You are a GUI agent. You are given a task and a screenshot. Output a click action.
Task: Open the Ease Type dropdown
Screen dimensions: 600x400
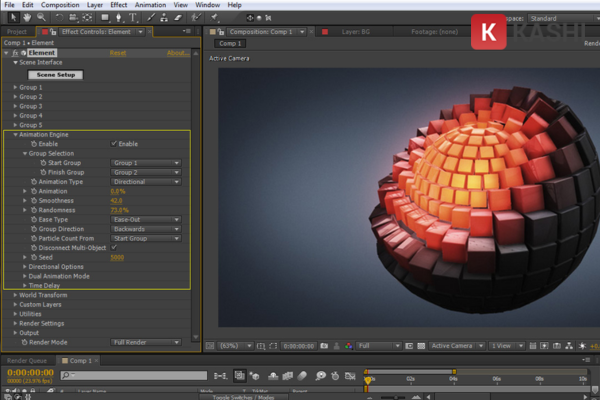tap(145, 219)
